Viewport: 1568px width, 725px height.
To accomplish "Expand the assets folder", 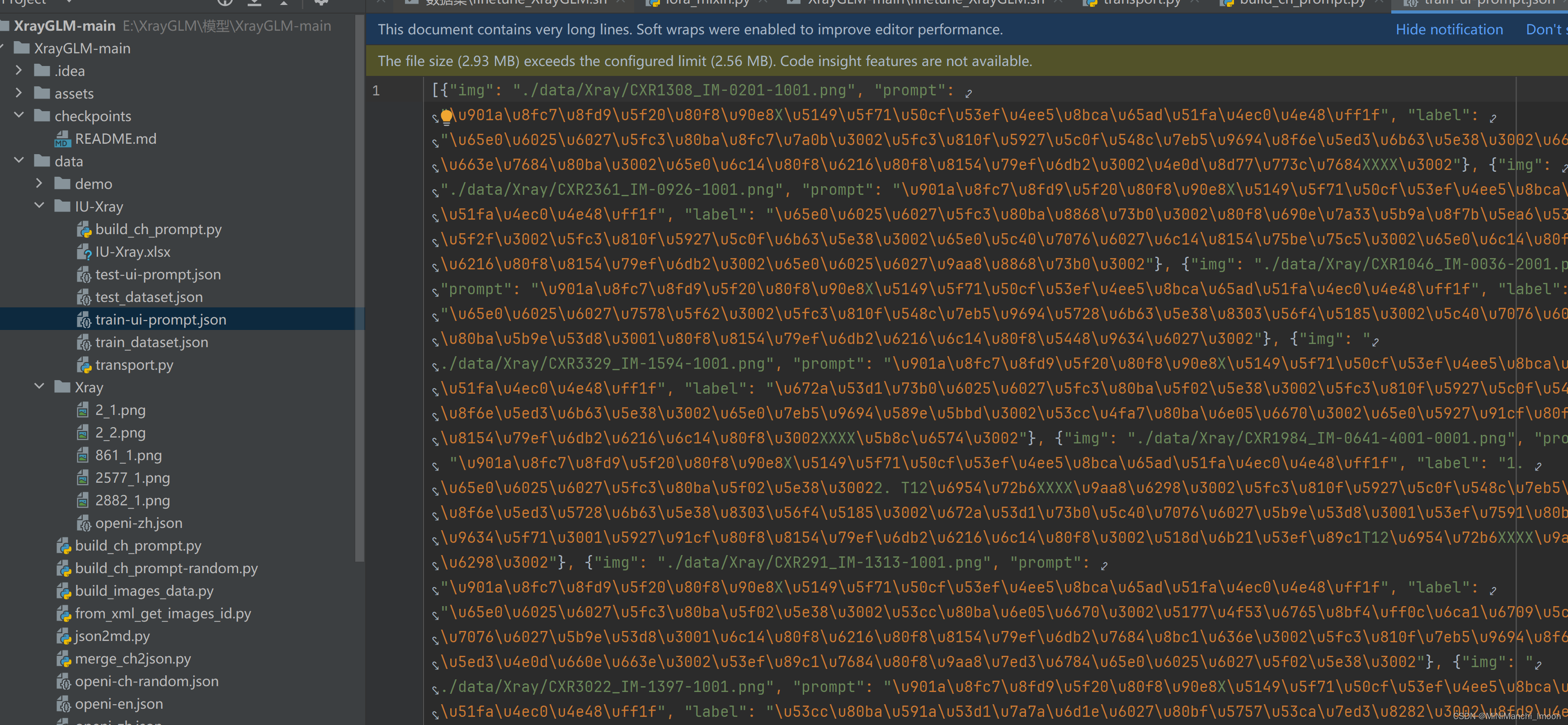I will tap(19, 93).
